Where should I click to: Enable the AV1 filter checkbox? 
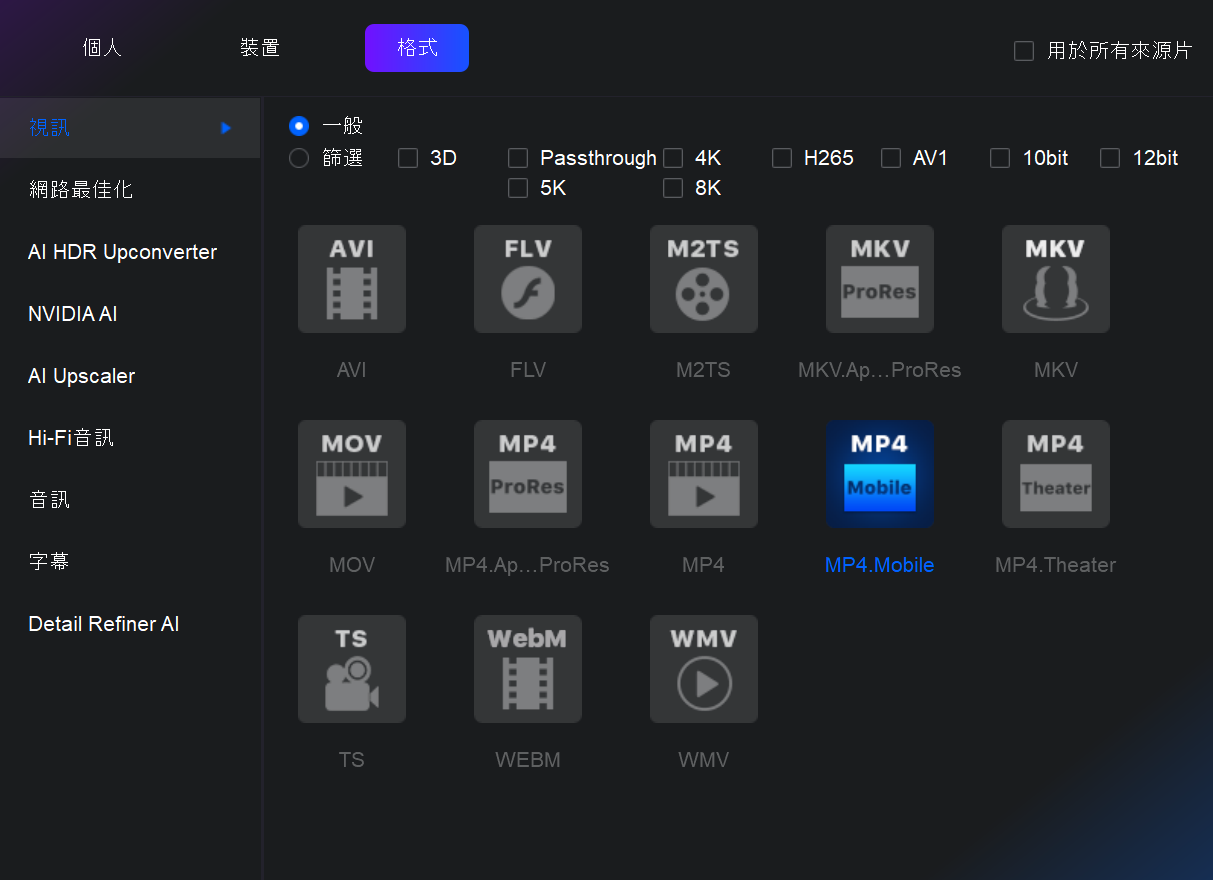pos(891,158)
